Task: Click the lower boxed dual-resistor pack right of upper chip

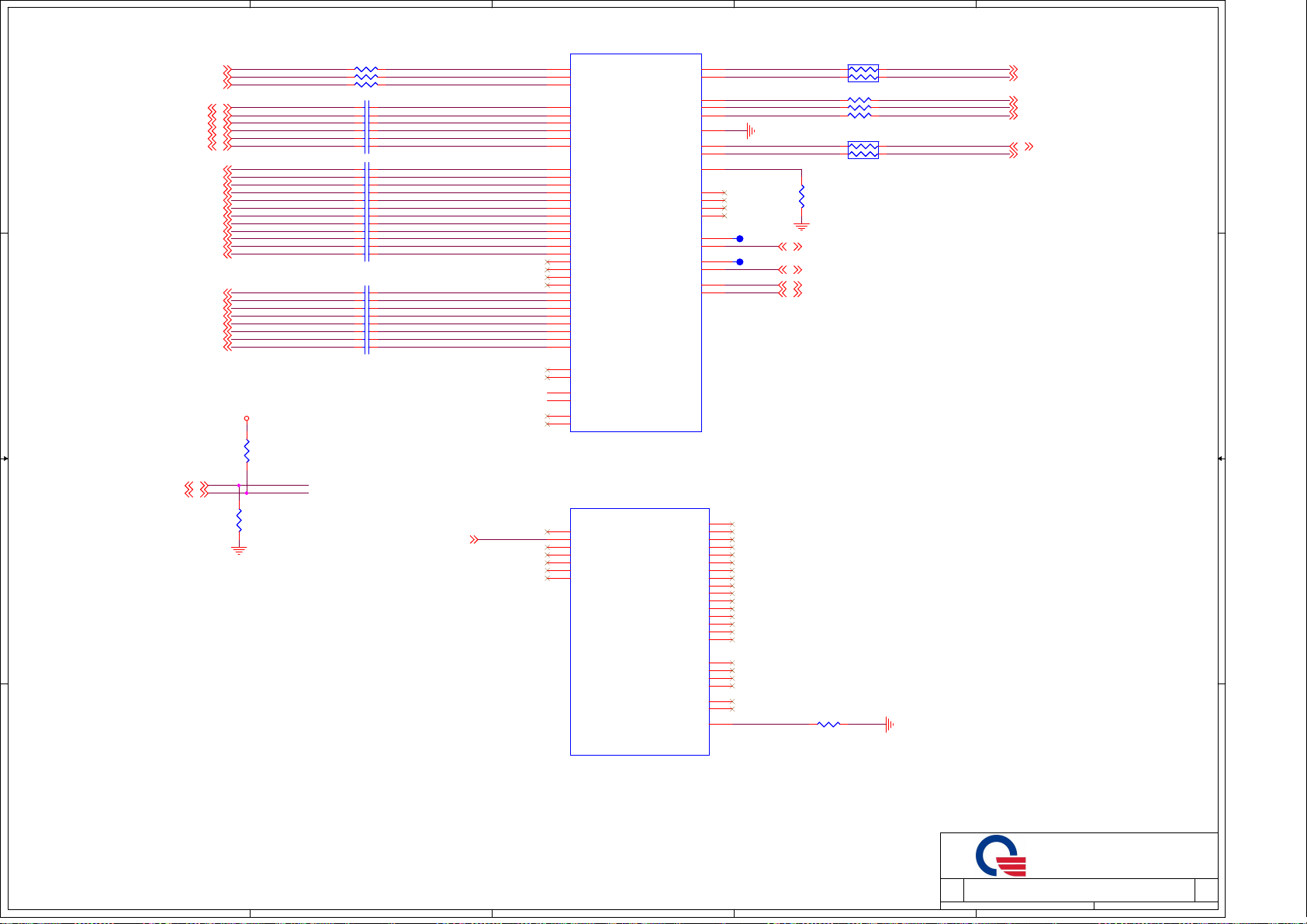Action: coord(863,150)
